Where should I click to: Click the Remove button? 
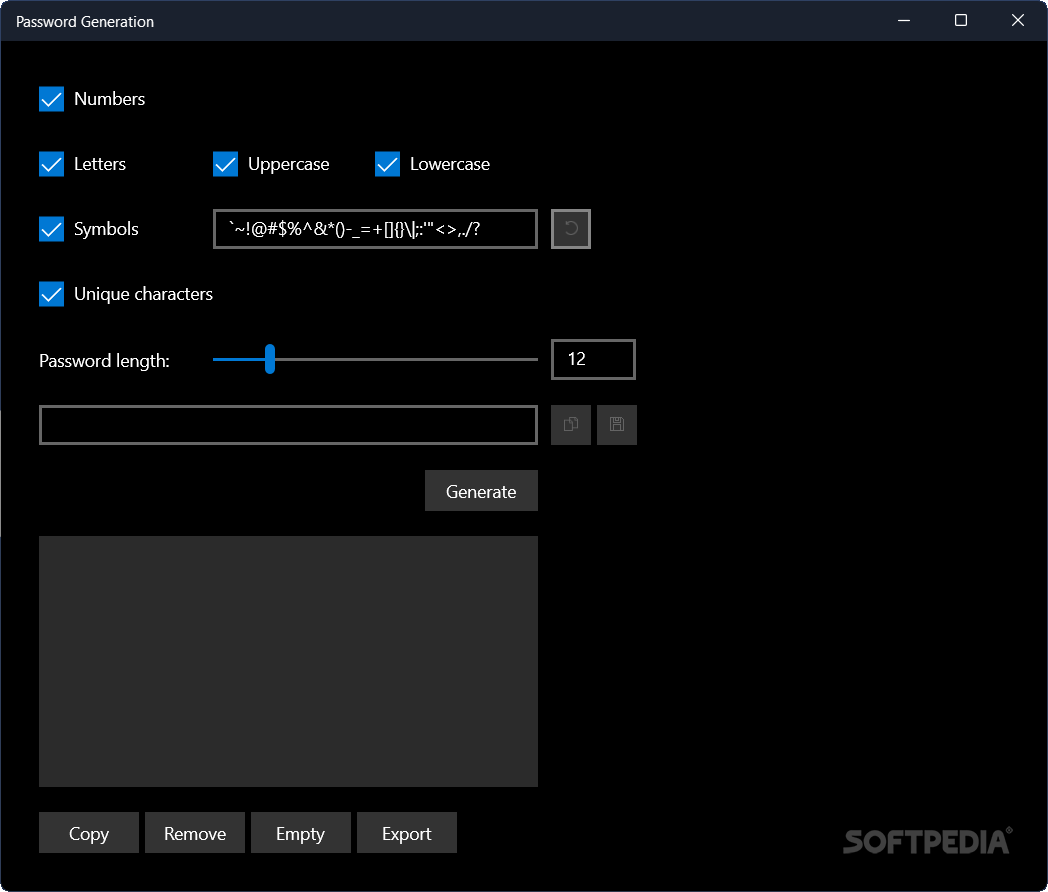[195, 833]
